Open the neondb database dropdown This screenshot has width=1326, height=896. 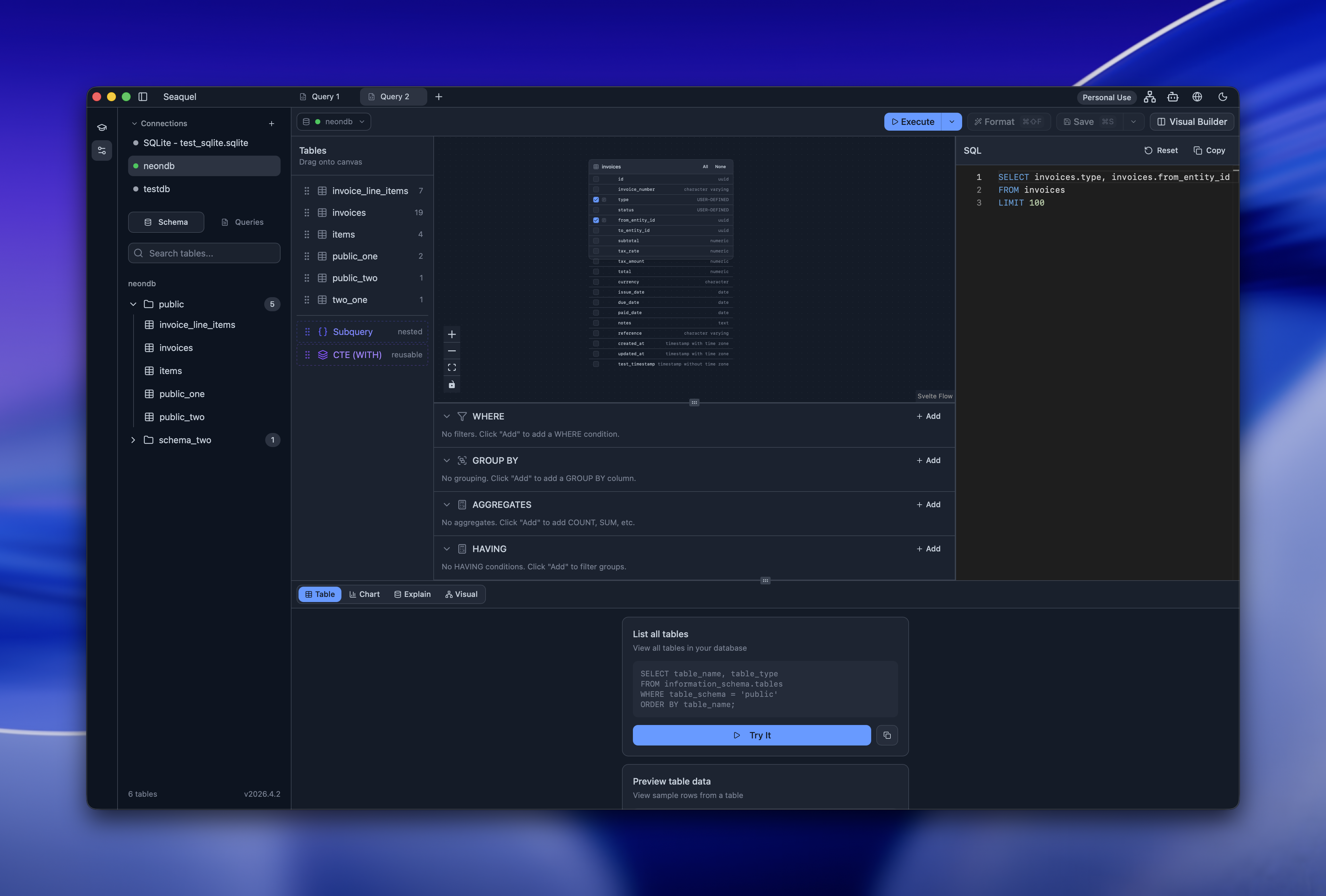(x=334, y=121)
